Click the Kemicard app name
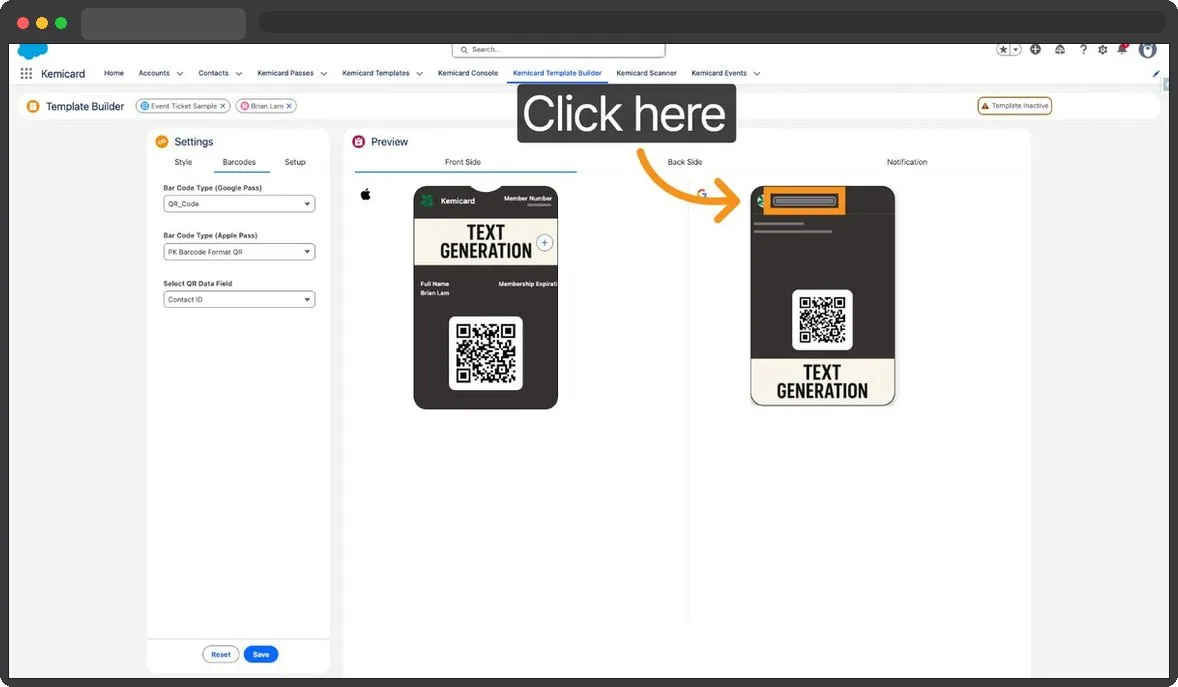The width and height of the screenshot is (1178, 687). [63, 74]
